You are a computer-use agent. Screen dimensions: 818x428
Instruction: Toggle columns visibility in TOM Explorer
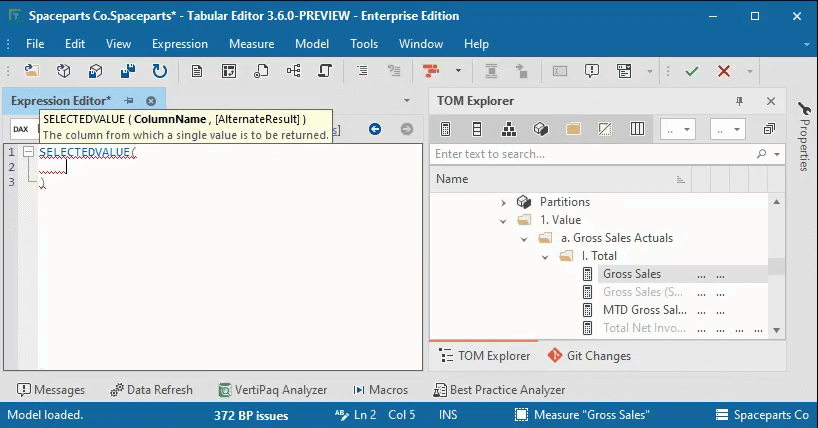click(x=477, y=129)
